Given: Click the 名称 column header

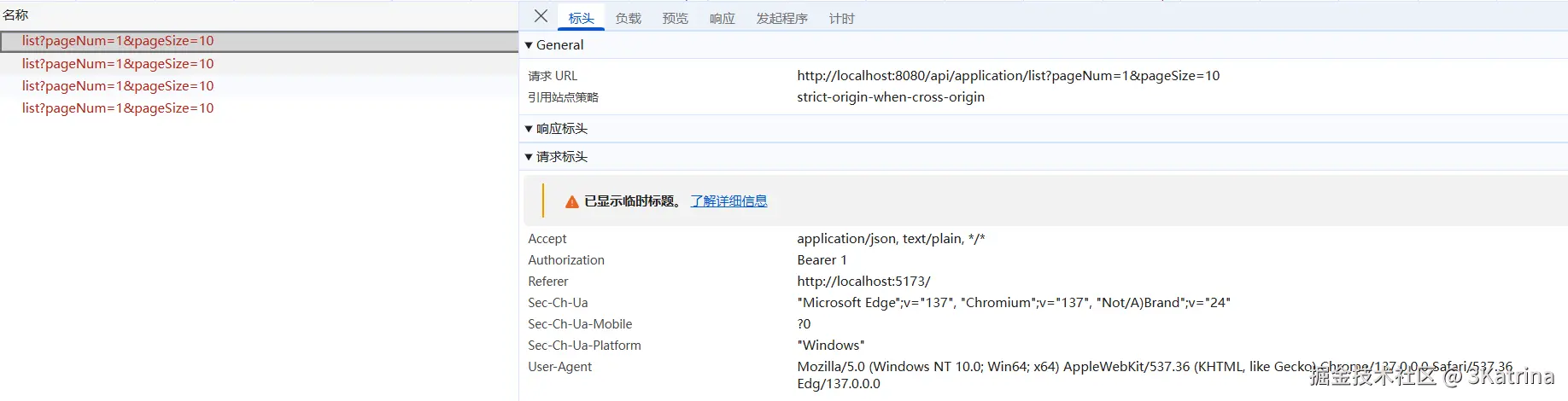Looking at the screenshot, I should pos(15,15).
